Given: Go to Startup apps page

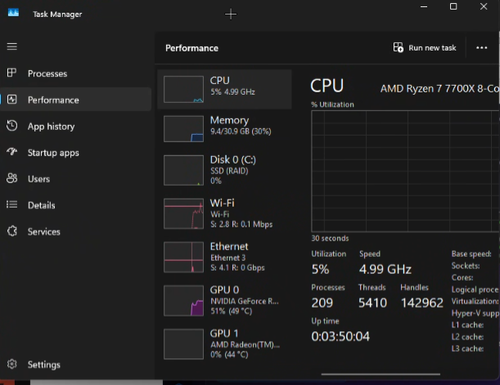Looking at the screenshot, I should pos(76,153).
